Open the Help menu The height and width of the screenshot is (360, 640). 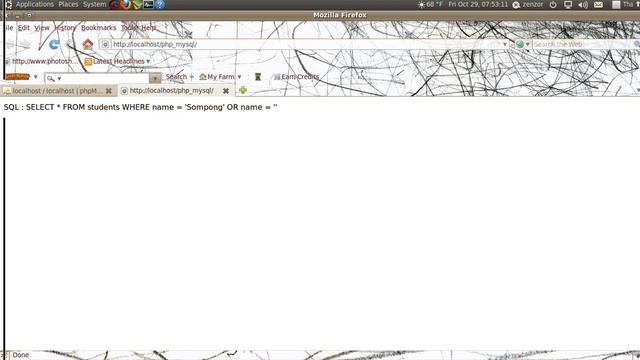pos(149,28)
